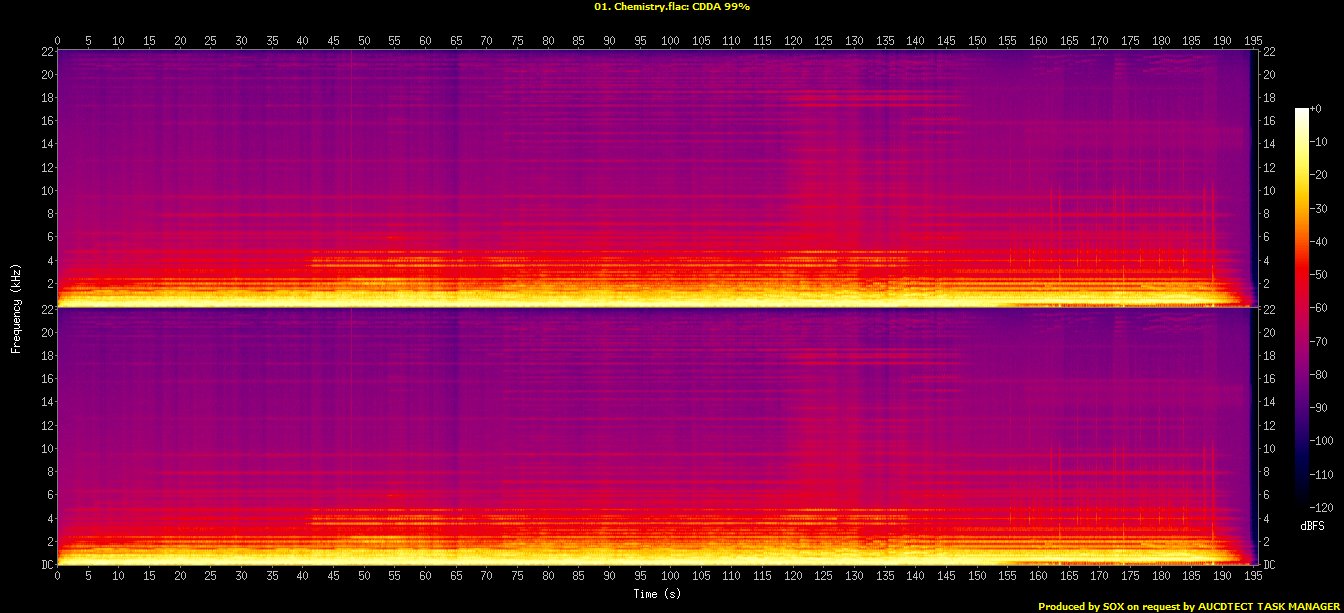The height and width of the screenshot is (613, 1344).
Task: Select the 0 tick on the bottom time axis
Action: click(58, 577)
